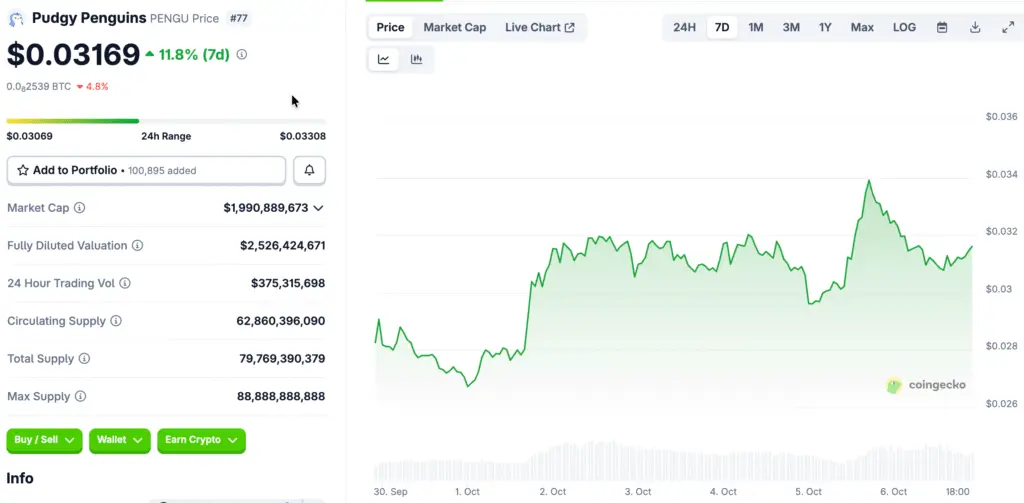Screen dimensions: 1024x503
Task: Click the Add to Portfolio button
Action: [x=146, y=171]
